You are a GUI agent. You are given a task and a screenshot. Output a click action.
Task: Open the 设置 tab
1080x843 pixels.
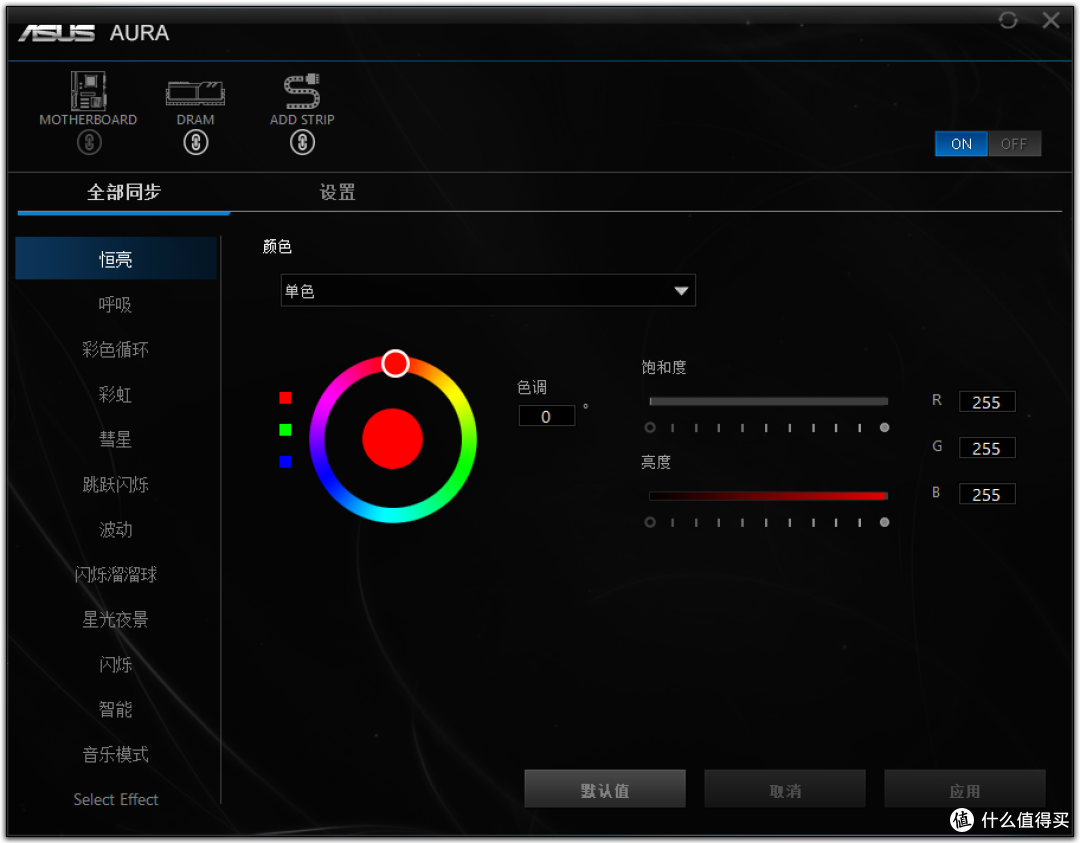click(x=338, y=192)
